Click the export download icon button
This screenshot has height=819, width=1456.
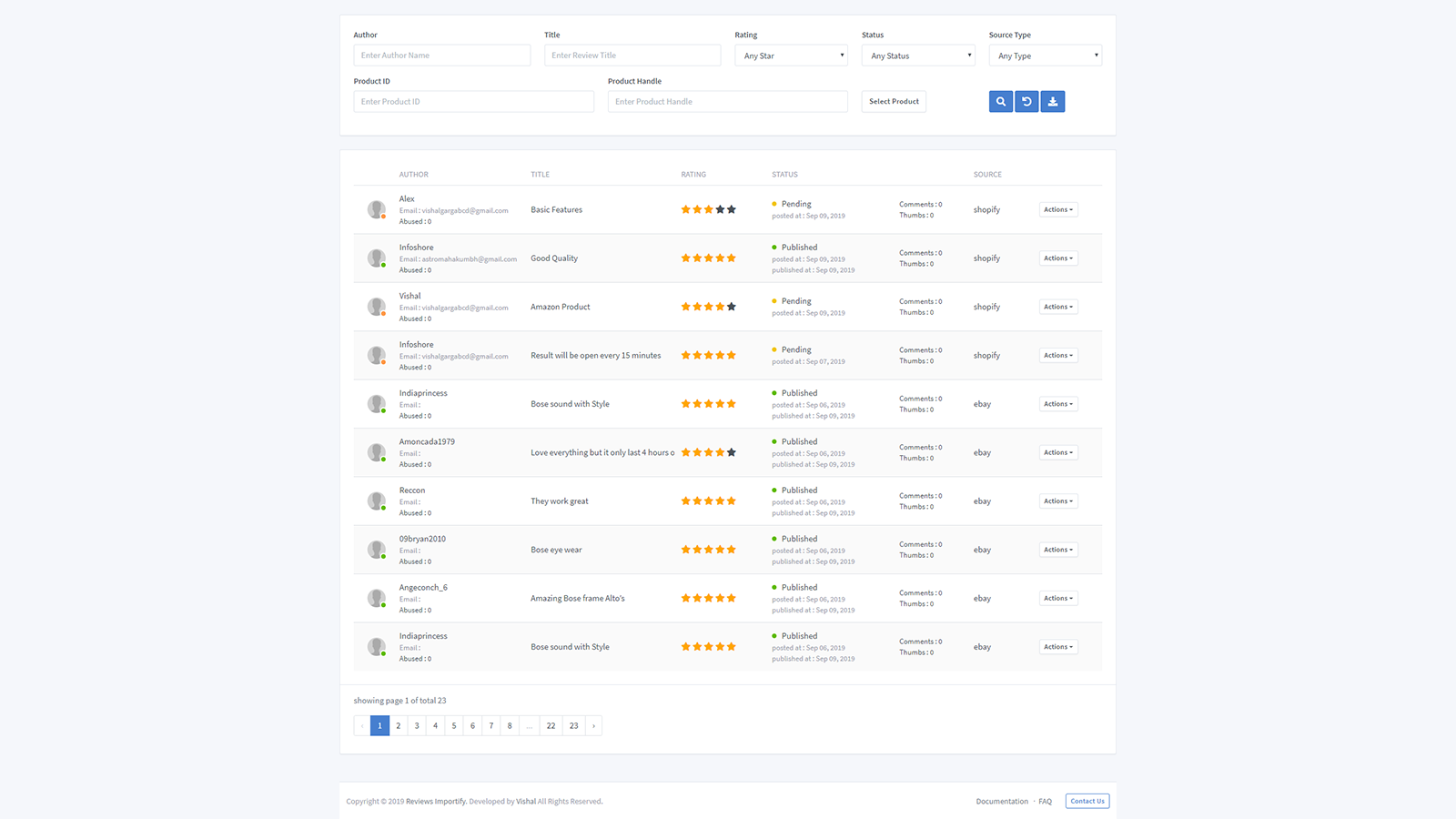1053,101
